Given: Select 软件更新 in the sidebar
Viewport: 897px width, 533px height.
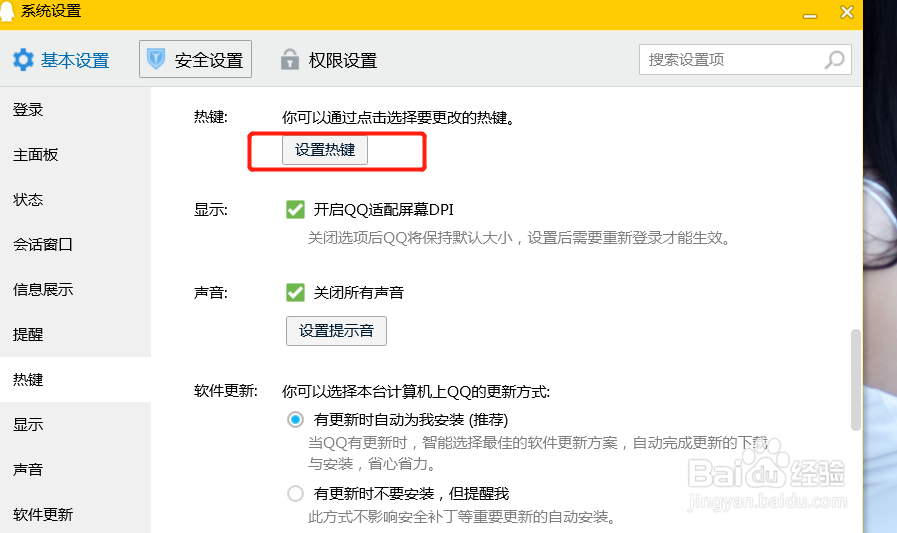Looking at the screenshot, I should (x=76, y=515).
